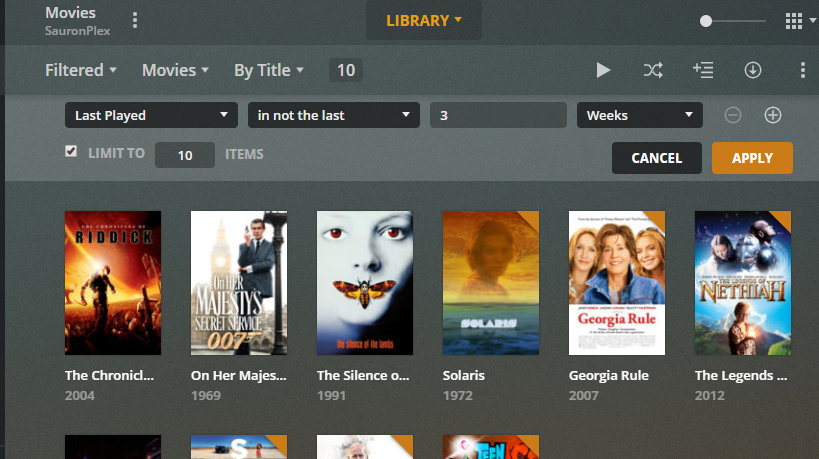Toggle the Limit To checkbox
This screenshot has width=819, height=459.
coord(71,151)
